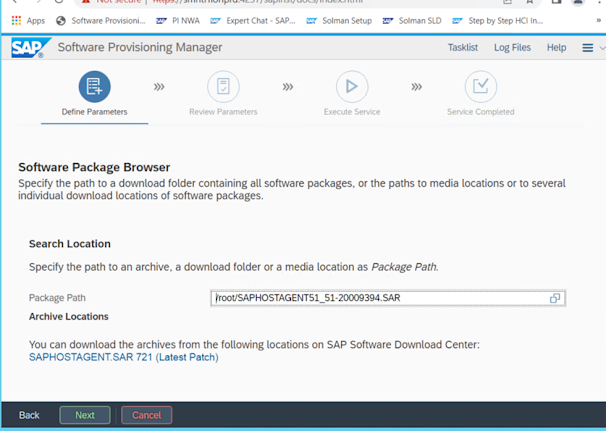Viewport: 606px width, 431px height.
Task: Click the Archive Locations heading
Action: coord(69,317)
